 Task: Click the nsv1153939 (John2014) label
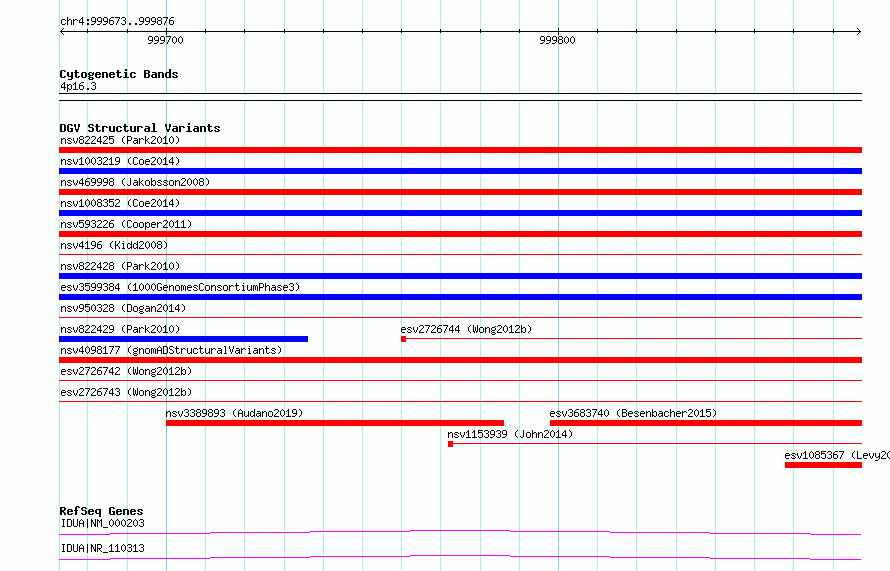[x=510, y=434]
